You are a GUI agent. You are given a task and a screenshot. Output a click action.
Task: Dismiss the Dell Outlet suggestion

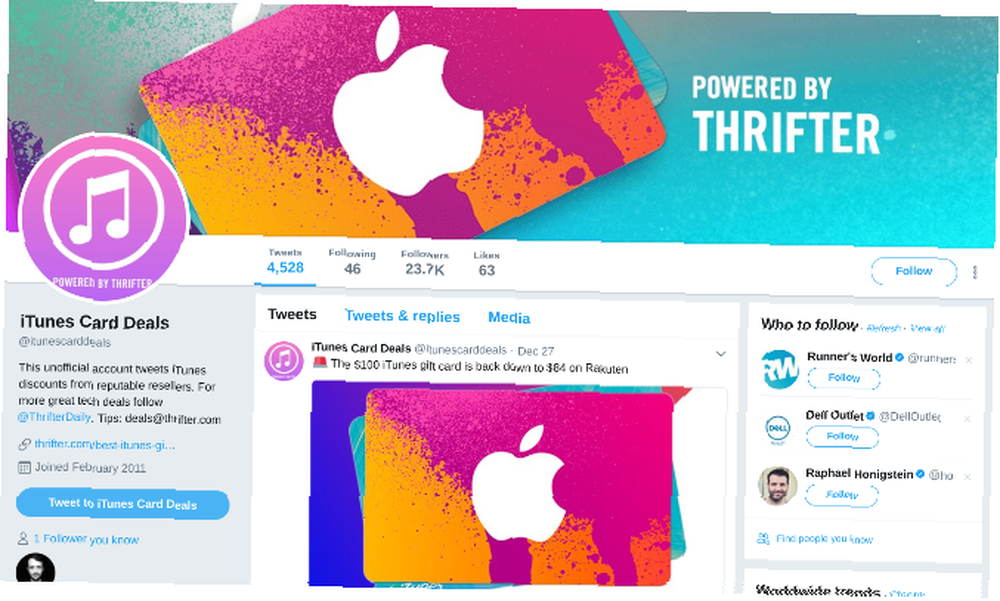[x=967, y=419]
